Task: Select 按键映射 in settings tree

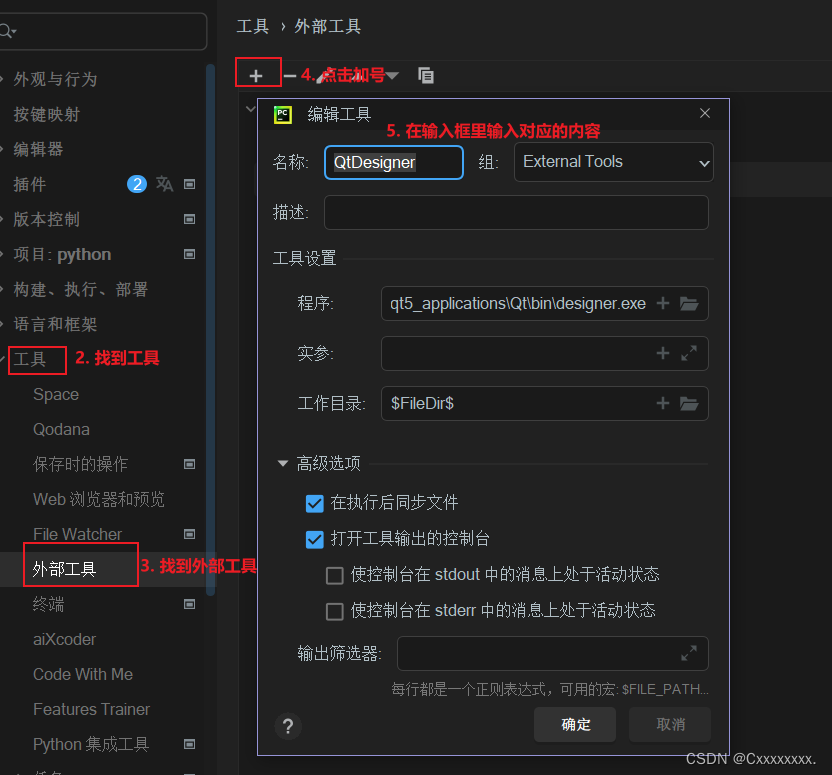Action: tap(47, 114)
